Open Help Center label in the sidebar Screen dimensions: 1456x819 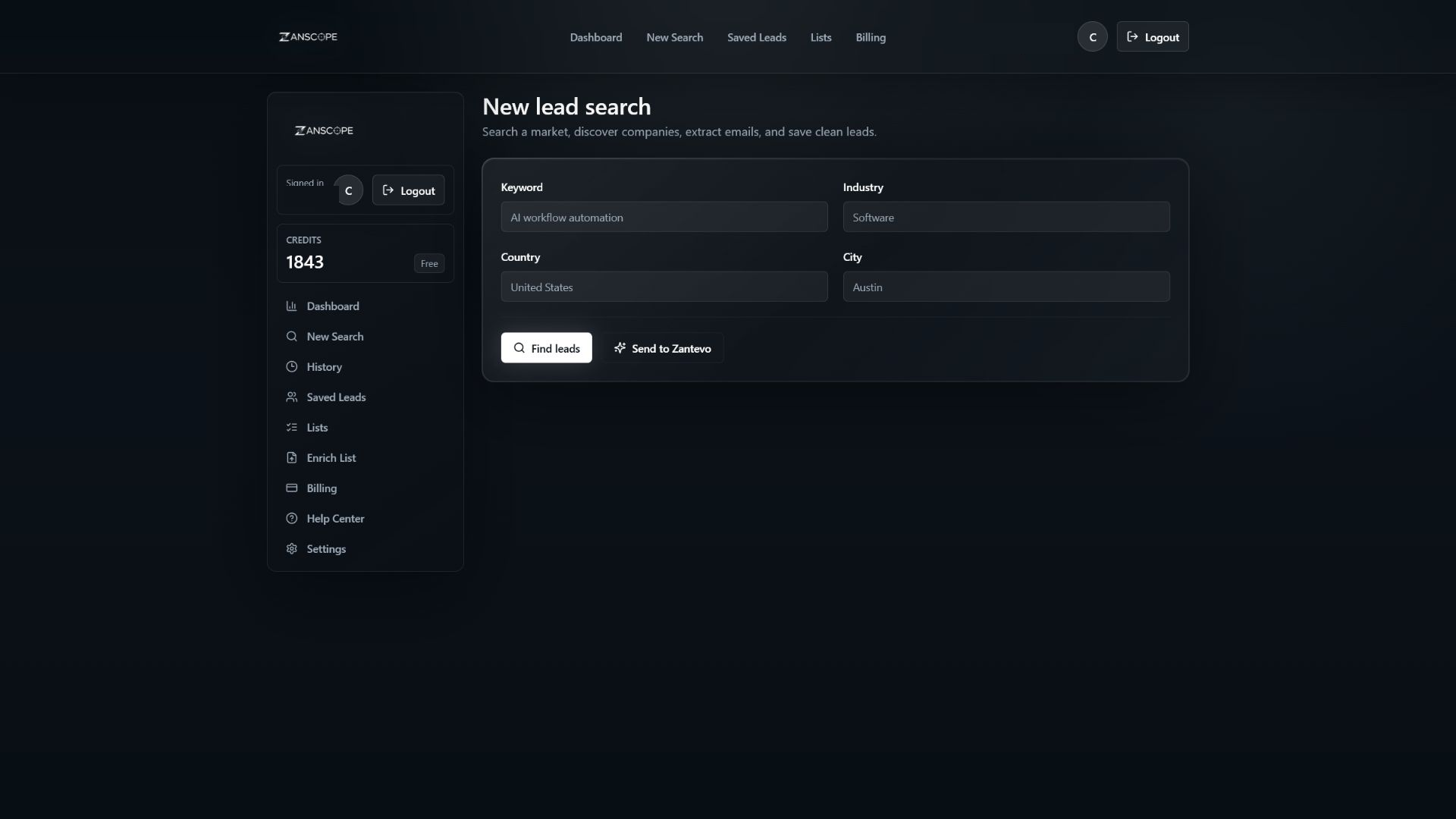[x=335, y=519]
